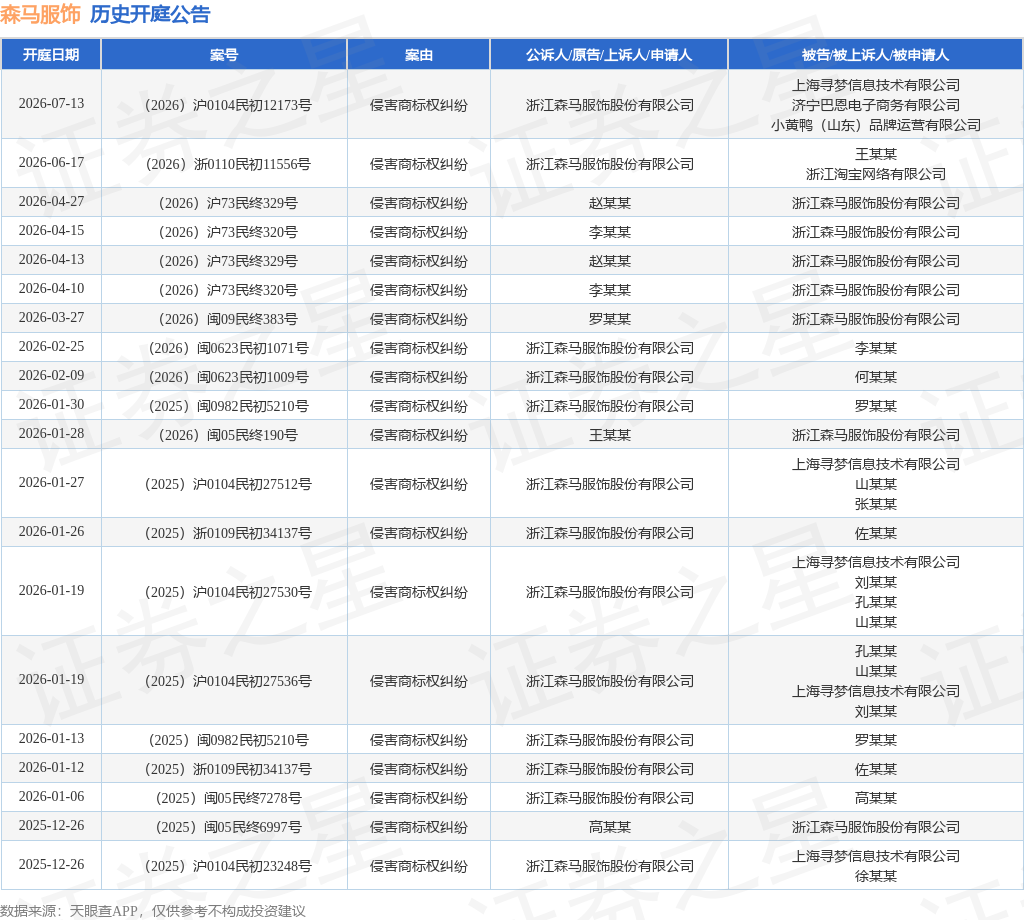Click the 案由 column header
1024x920 pixels.
pos(419,55)
